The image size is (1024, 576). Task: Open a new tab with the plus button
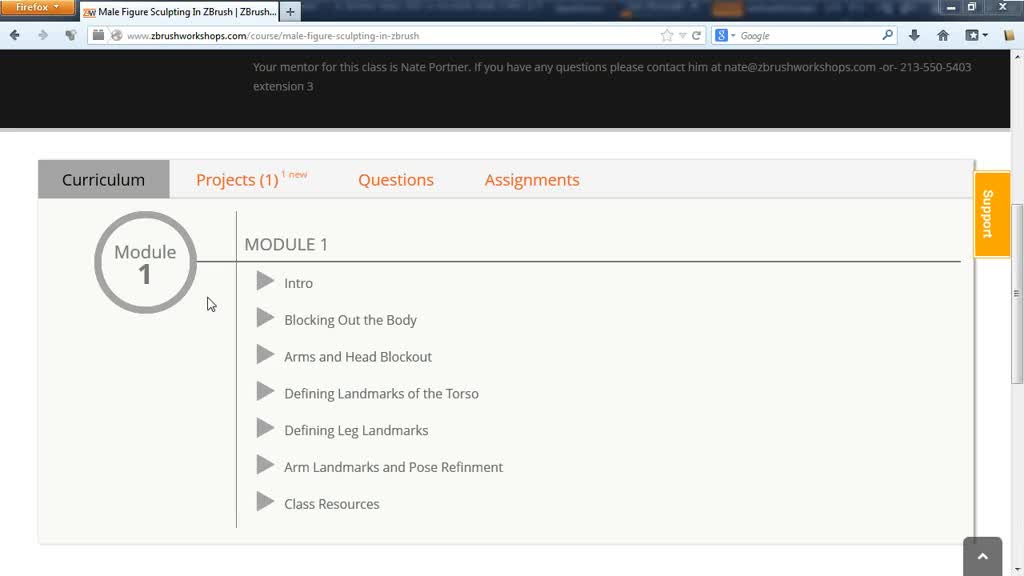tap(291, 12)
